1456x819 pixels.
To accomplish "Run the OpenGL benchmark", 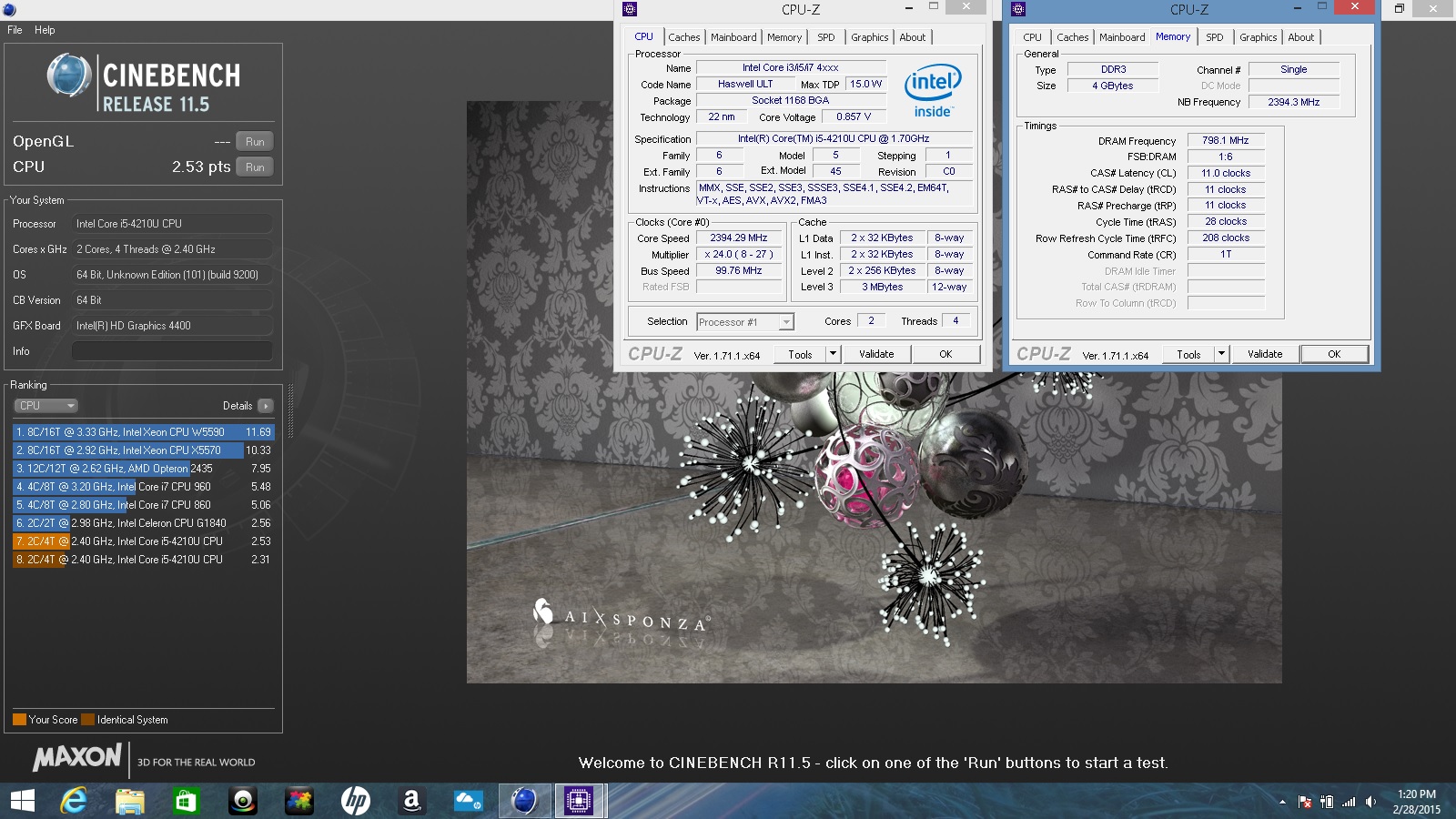I will (x=255, y=142).
